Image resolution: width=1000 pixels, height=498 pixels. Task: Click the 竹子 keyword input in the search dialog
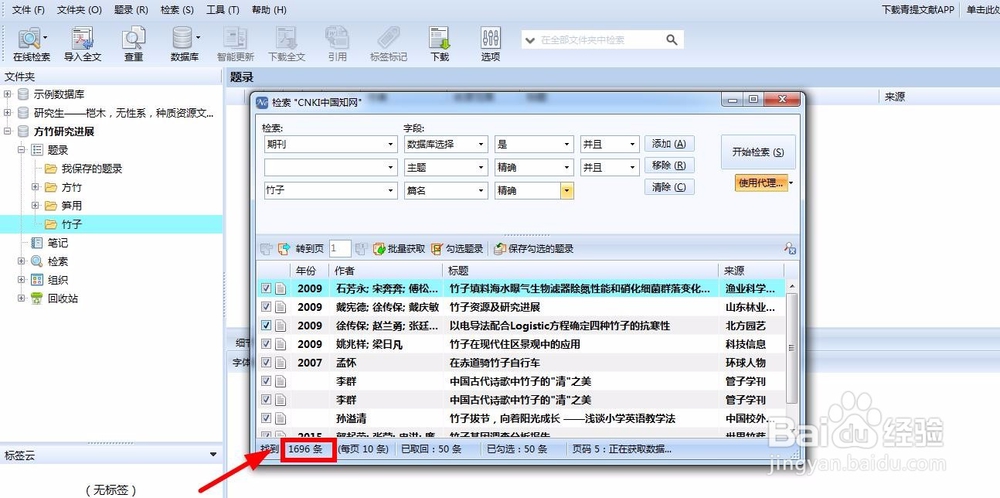[330, 190]
